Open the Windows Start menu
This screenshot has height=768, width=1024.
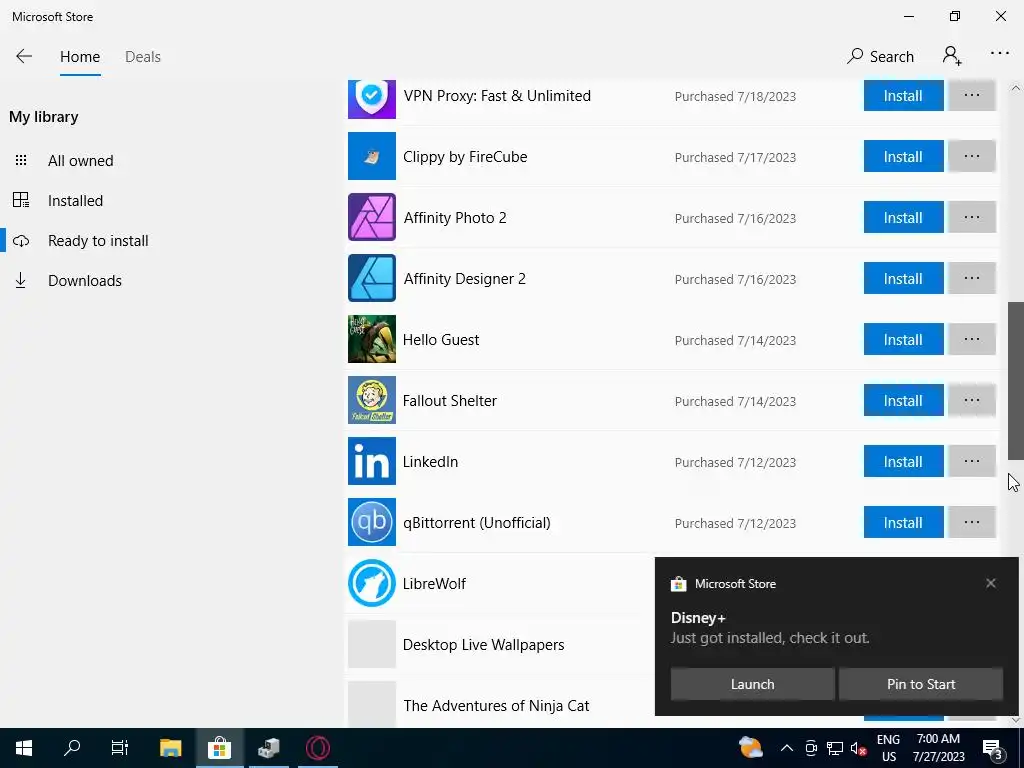(24, 748)
